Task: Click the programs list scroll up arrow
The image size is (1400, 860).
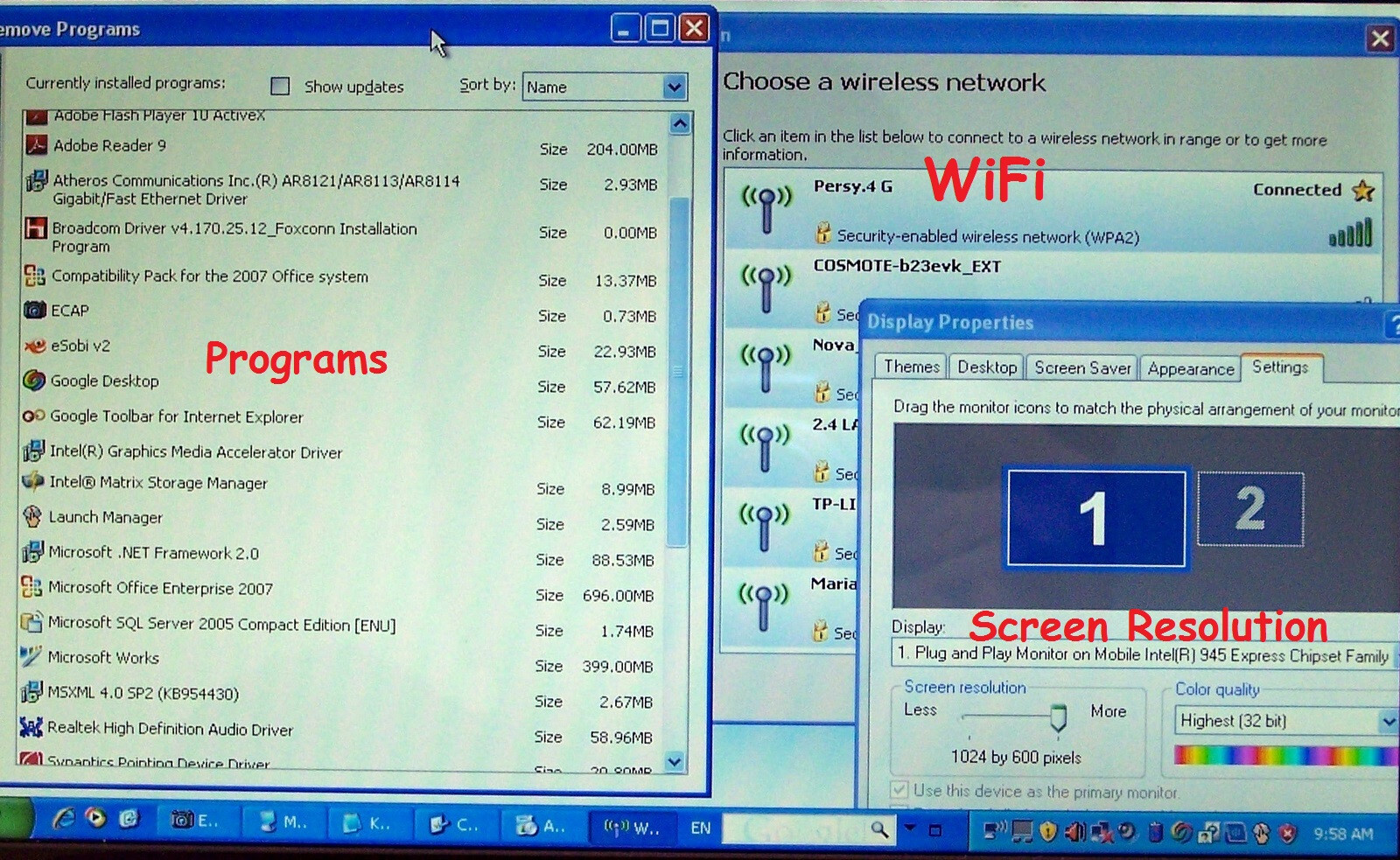Action: (x=680, y=124)
